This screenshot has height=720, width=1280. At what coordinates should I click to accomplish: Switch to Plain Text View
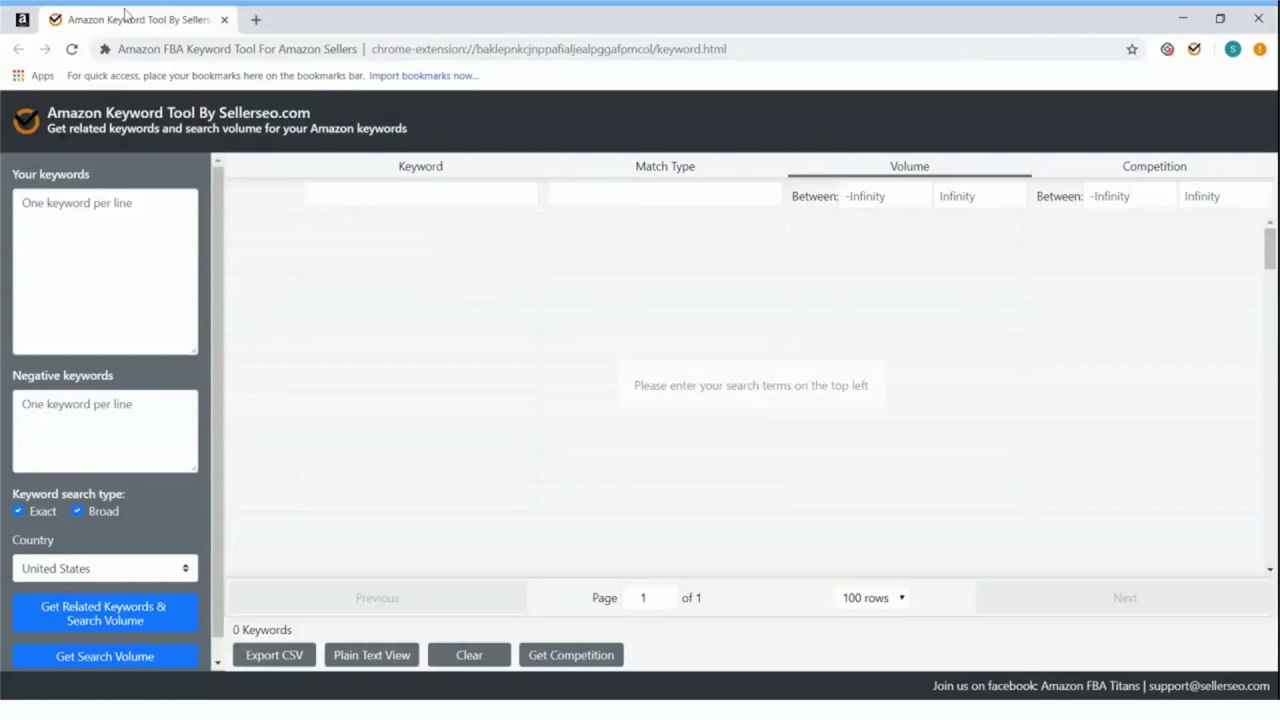tap(372, 655)
